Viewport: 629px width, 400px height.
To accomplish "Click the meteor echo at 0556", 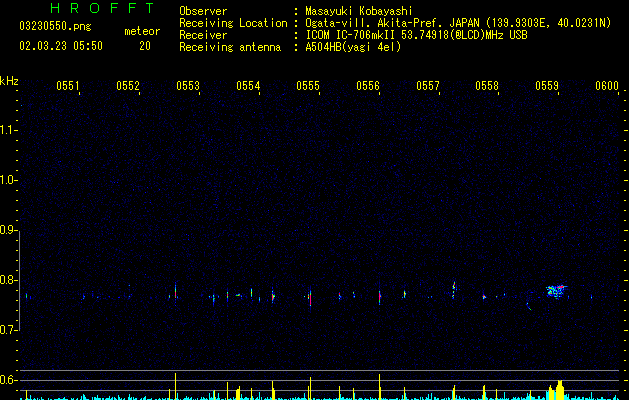I will click(379, 297).
